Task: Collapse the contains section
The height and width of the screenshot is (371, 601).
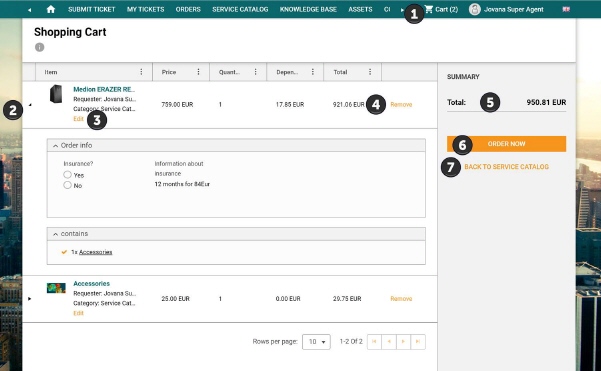Action: tap(56, 234)
